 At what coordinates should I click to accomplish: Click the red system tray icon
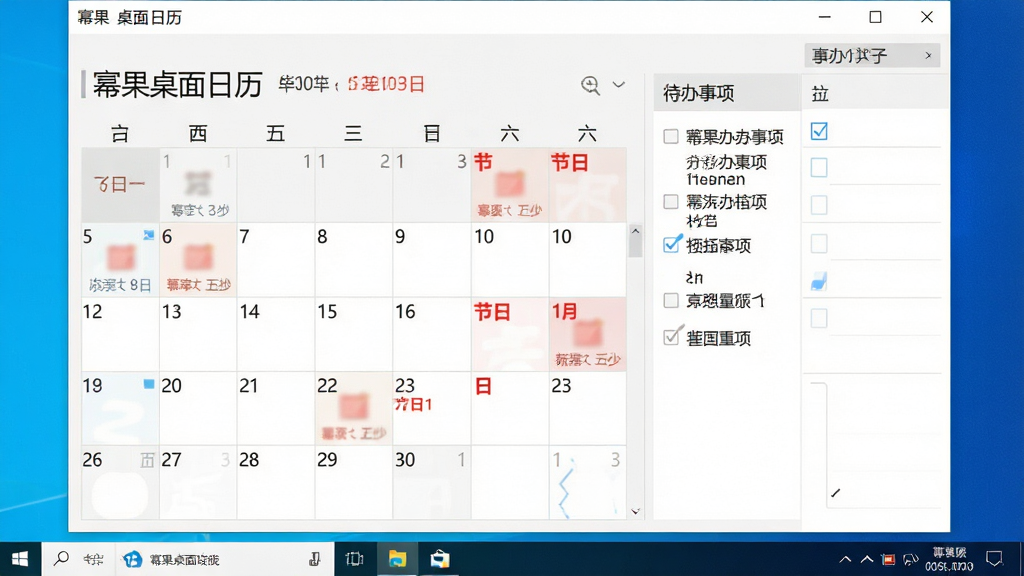[x=888, y=560]
